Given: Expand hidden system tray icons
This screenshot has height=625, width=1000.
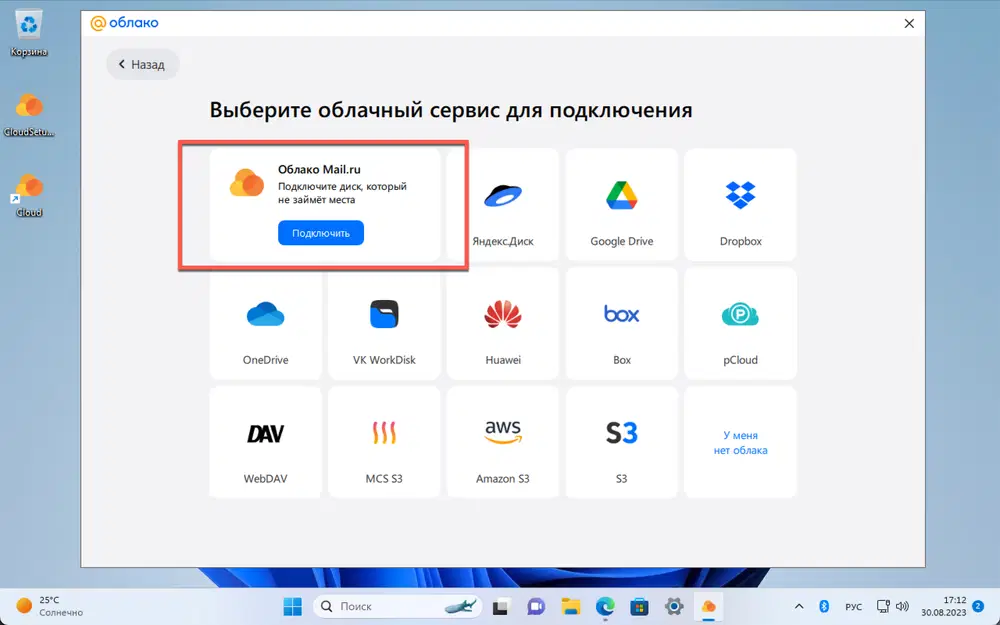Looking at the screenshot, I should point(799,607).
